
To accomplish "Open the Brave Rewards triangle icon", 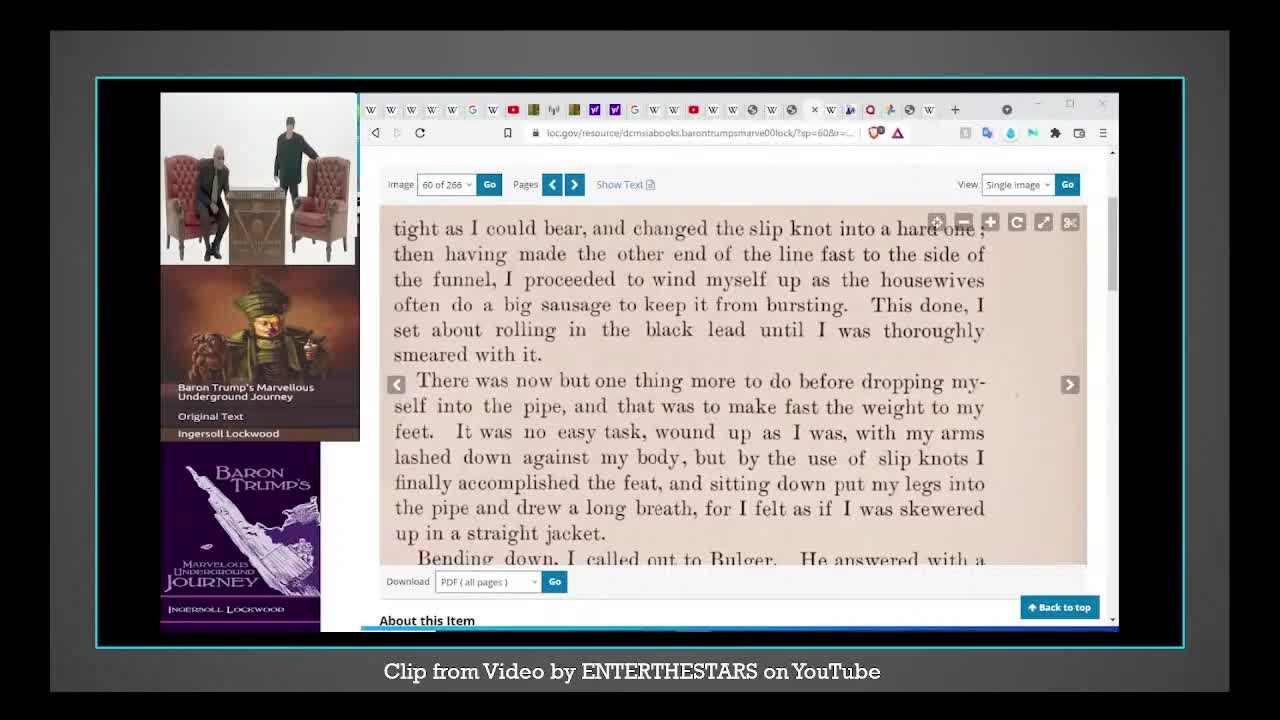I will [x=898, y=133].
